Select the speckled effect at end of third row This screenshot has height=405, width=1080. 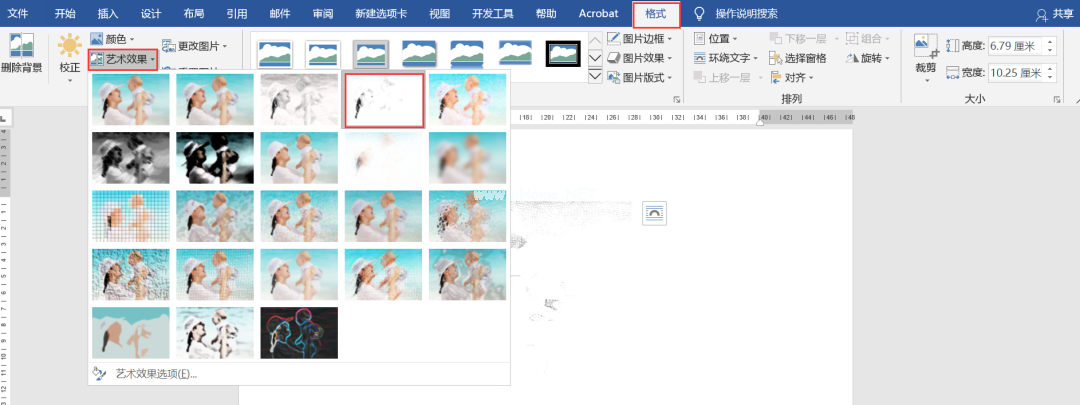click(x=468, y=216)
